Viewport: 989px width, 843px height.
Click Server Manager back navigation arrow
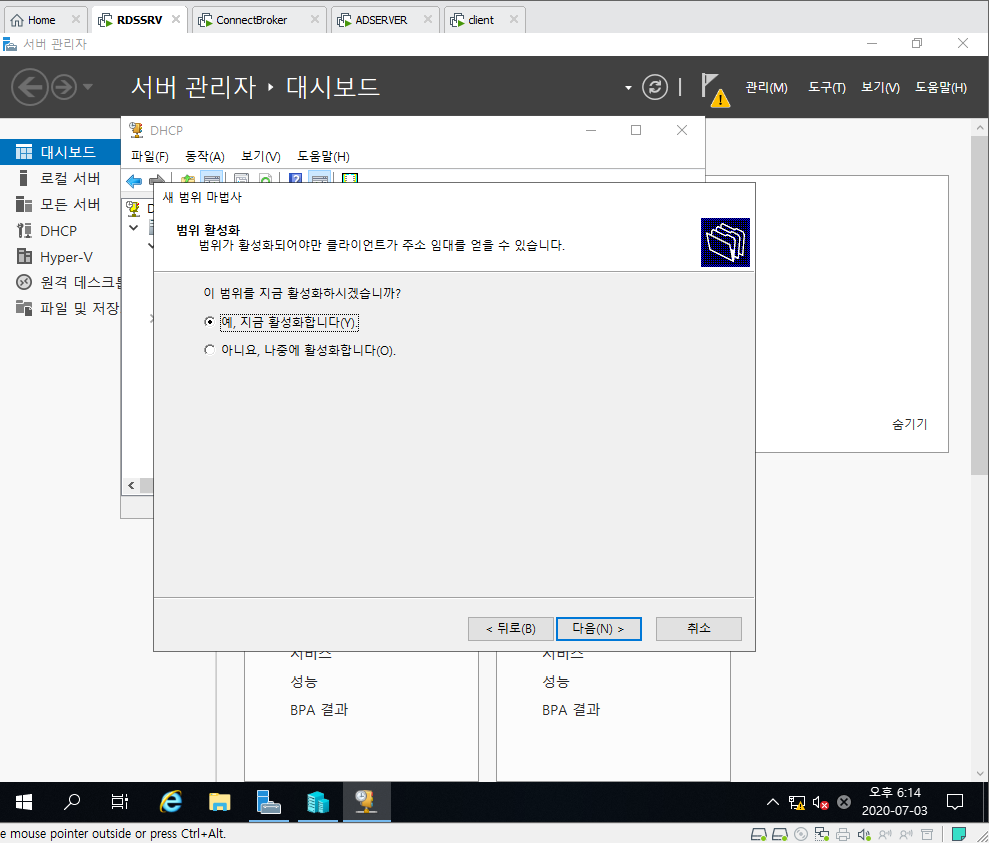30,87
